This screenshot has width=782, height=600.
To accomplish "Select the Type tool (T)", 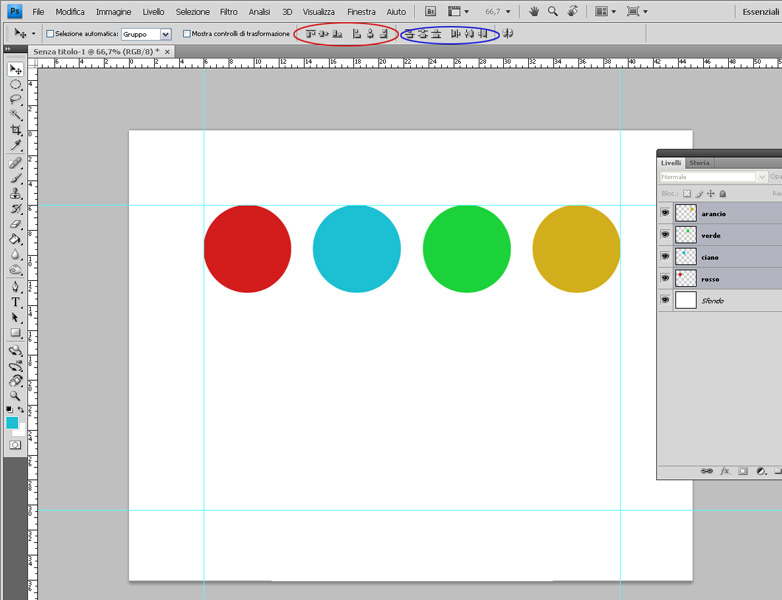I will click(16, 302).
